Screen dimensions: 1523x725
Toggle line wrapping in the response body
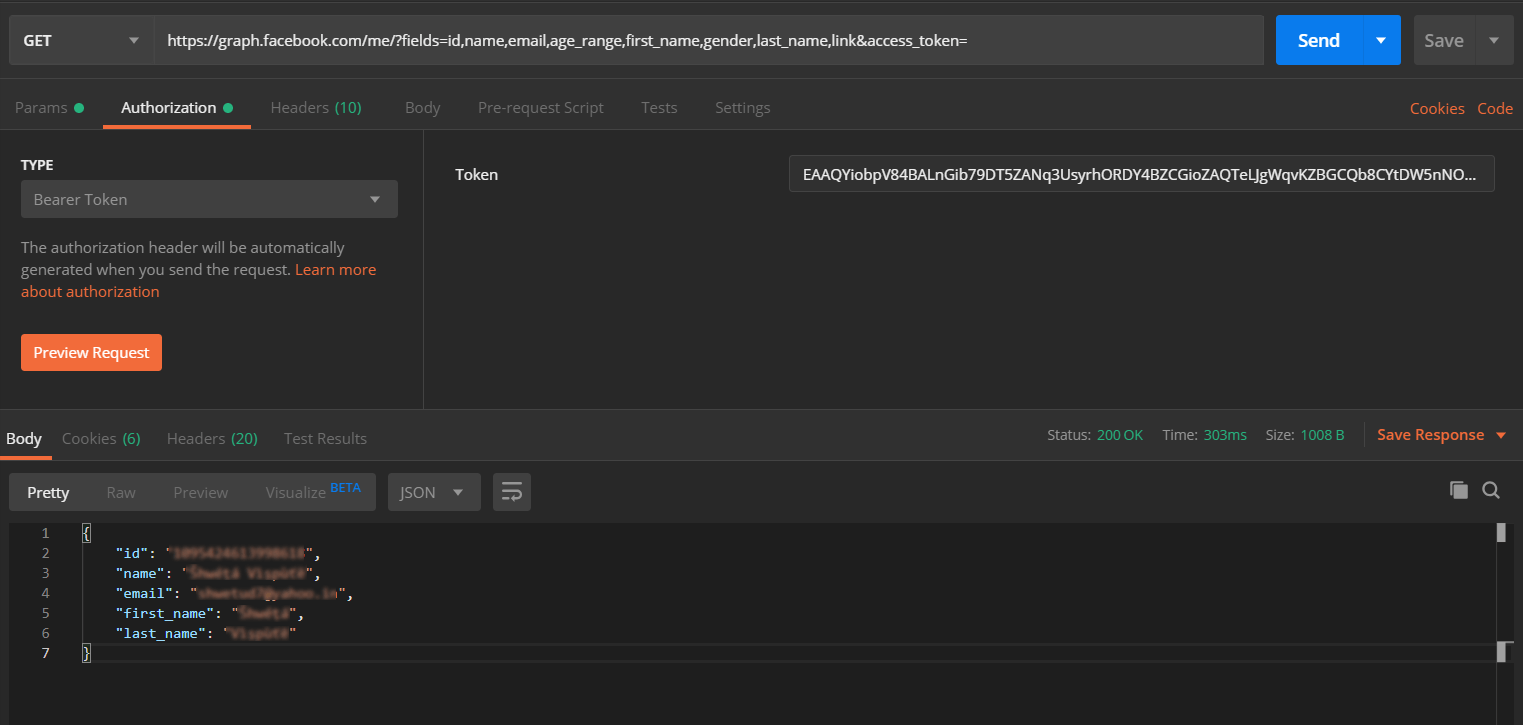(x=511, y=491)
